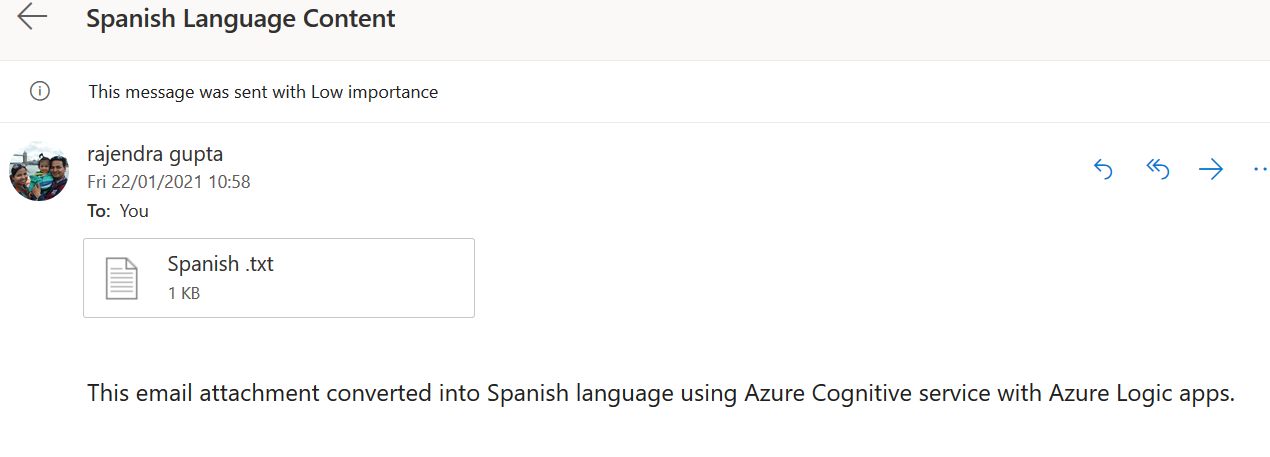Click the text file icon in attachment
The height and width of the screenshot is (457, 1270).
click(122, 278)
